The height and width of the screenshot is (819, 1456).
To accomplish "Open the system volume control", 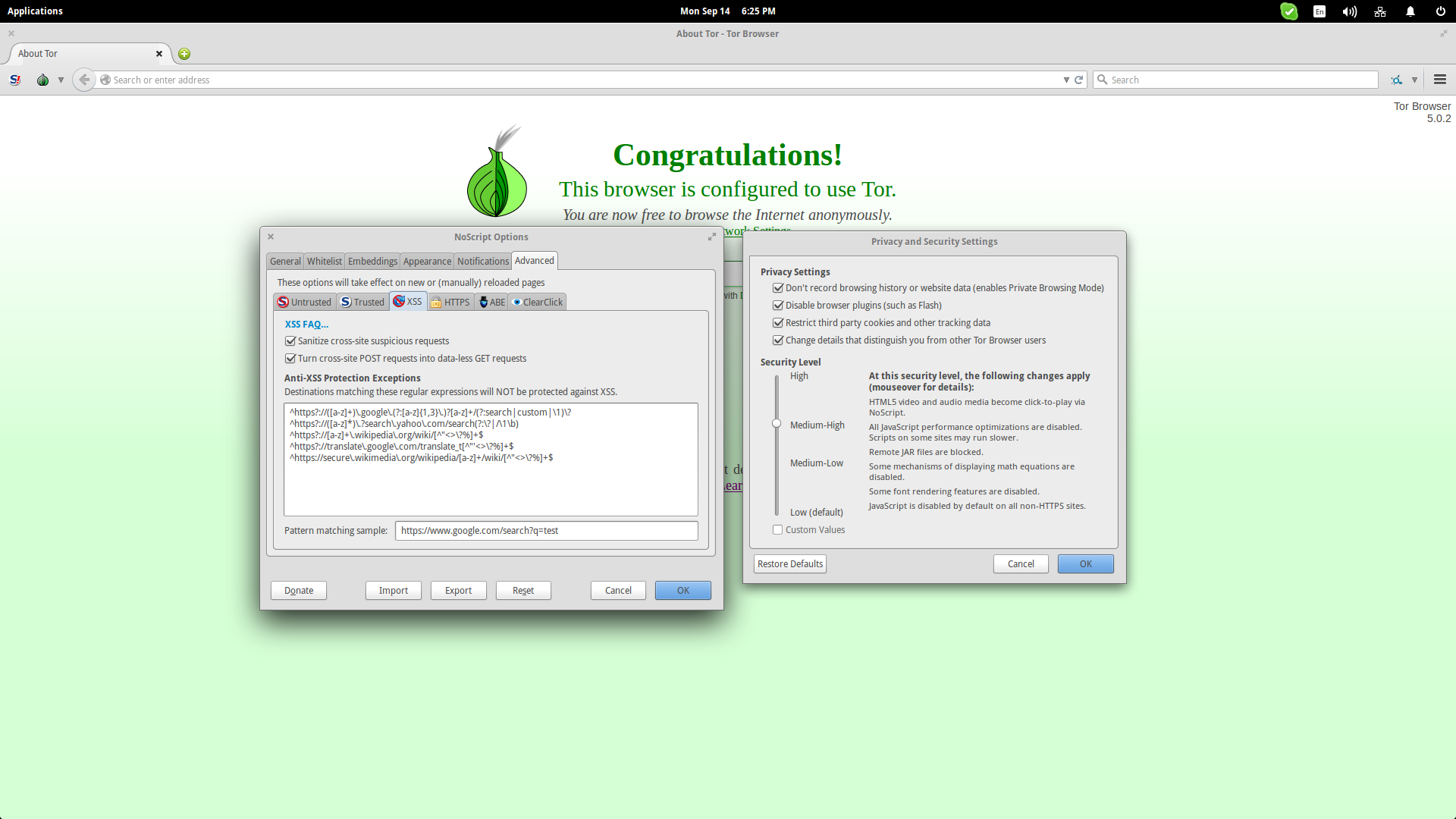I will click(x=1350, y=11).
